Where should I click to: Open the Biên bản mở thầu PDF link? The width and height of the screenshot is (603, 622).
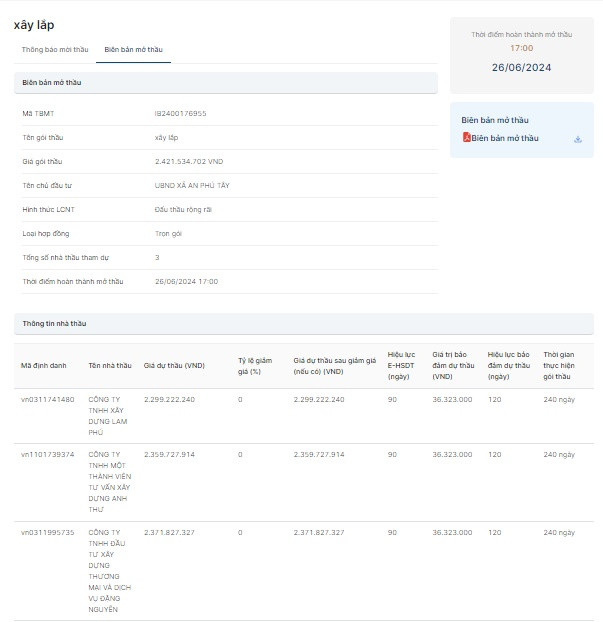pos(504,138)
